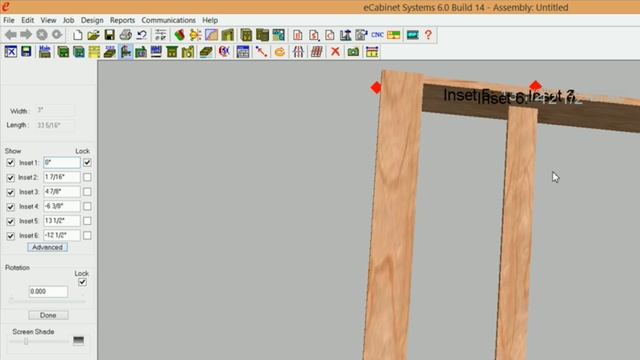Click the Print icon
The height and width of the screenshot is (360, 640).
(125, 35)
